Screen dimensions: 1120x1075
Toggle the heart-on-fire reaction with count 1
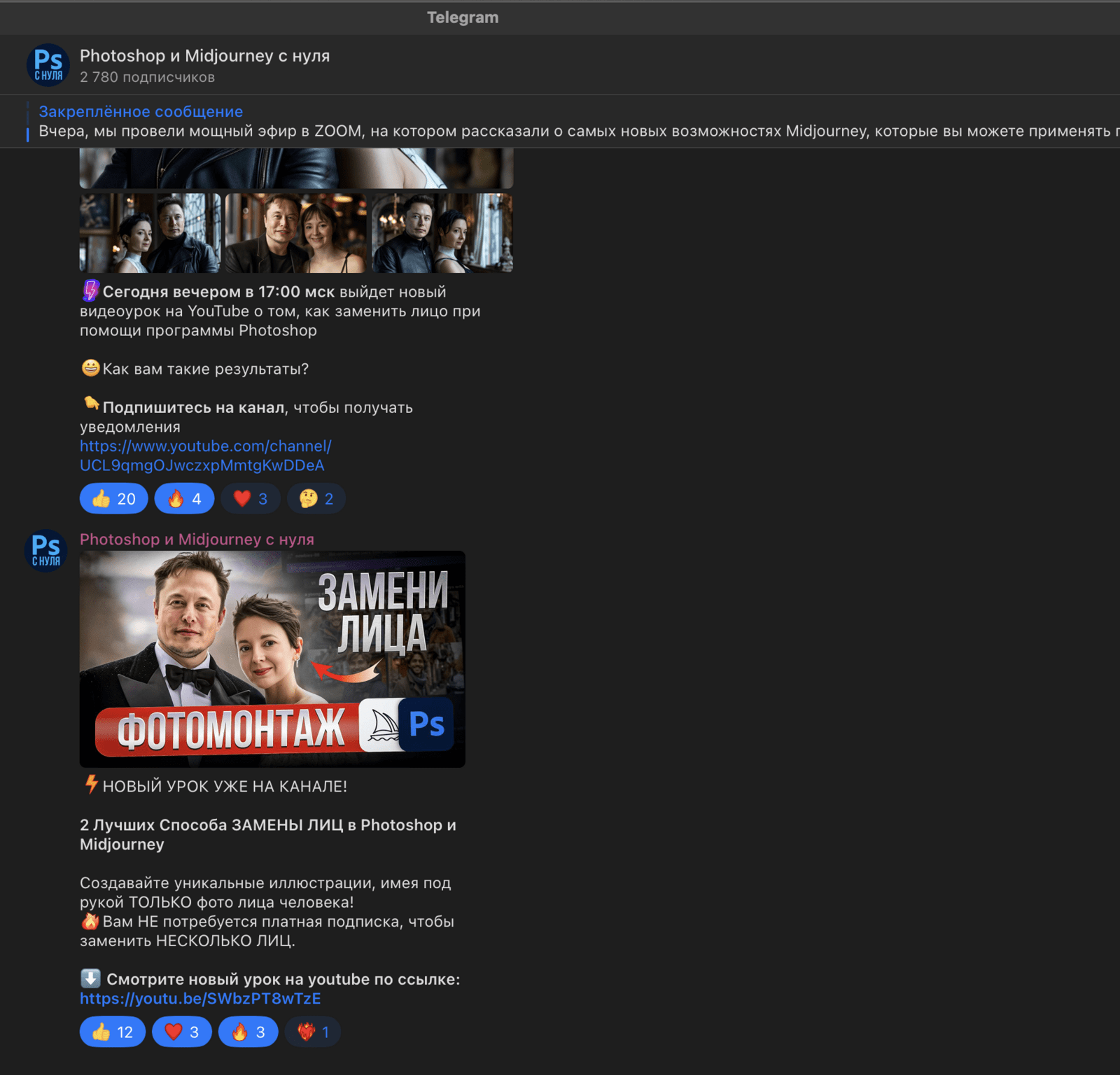coord(313,1032)
